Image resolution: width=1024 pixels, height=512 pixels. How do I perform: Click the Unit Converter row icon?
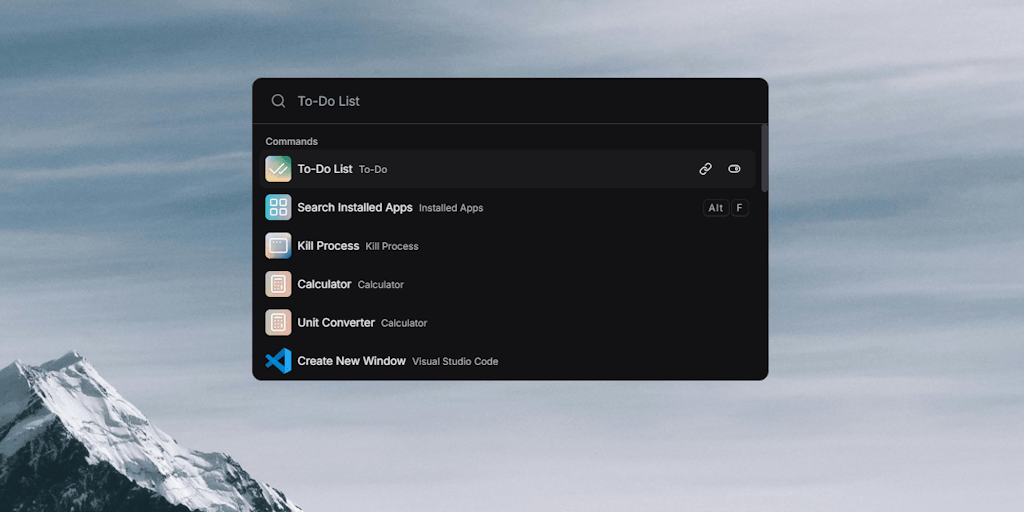pos(278,323)
